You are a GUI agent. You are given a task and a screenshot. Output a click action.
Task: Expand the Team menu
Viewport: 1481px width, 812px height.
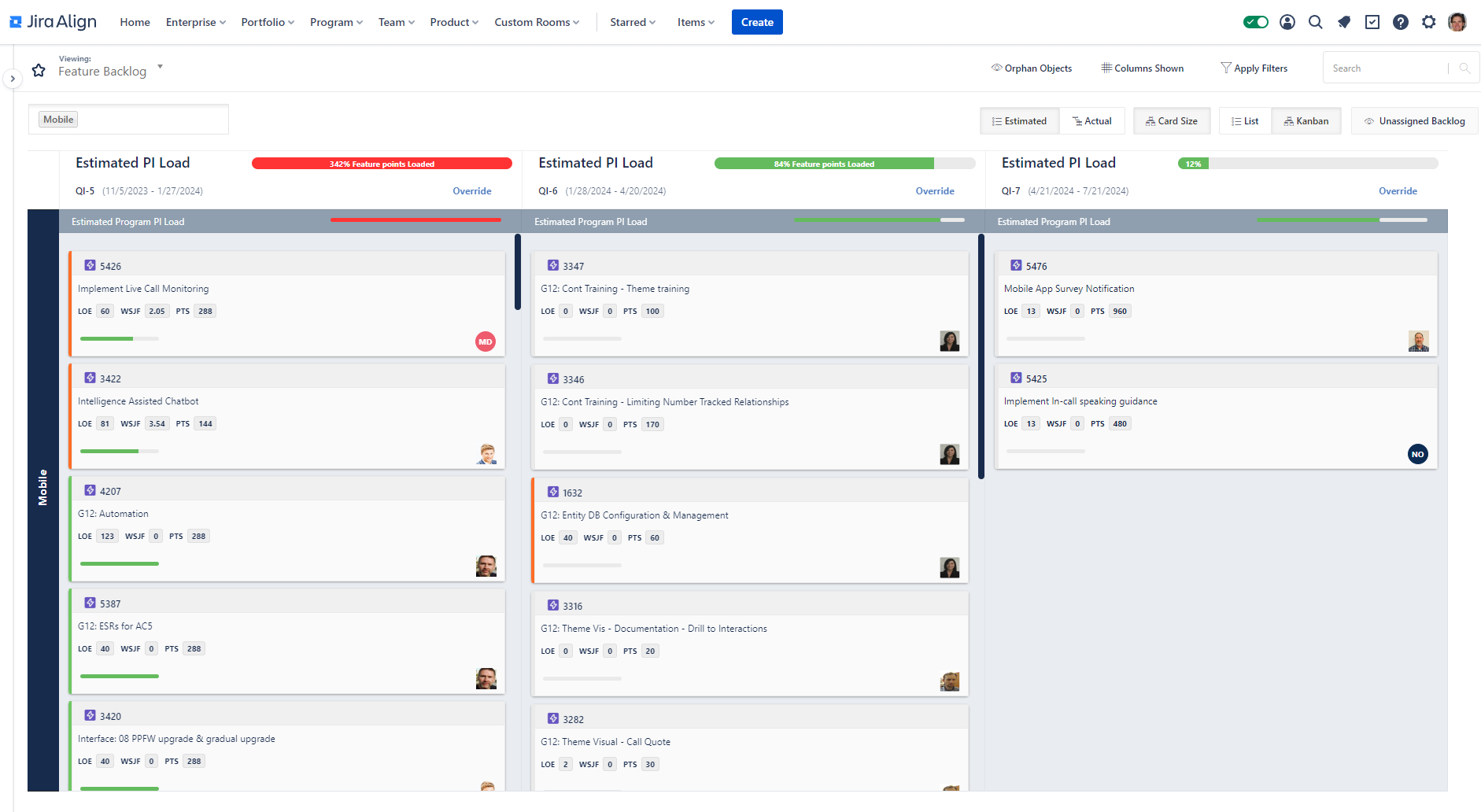397,22
